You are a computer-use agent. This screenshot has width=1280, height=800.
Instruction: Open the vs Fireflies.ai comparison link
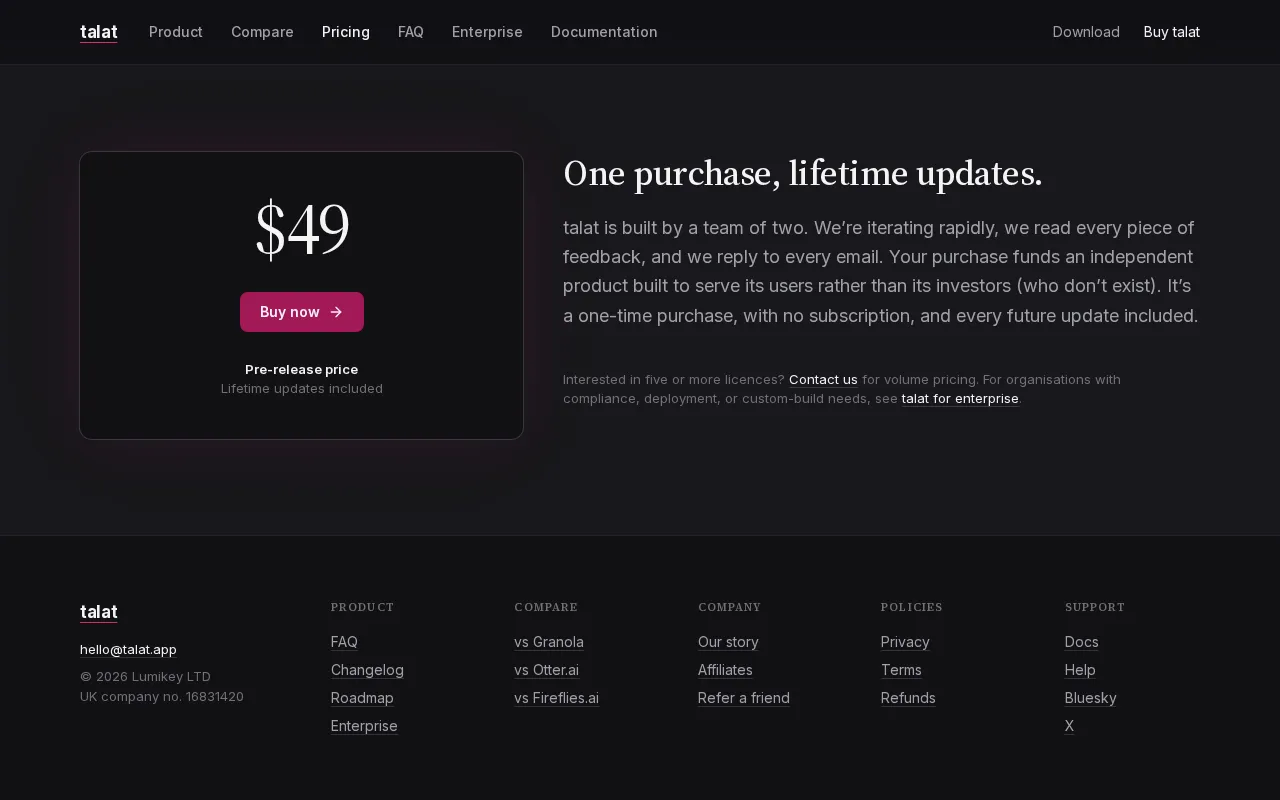pos(556,698)
